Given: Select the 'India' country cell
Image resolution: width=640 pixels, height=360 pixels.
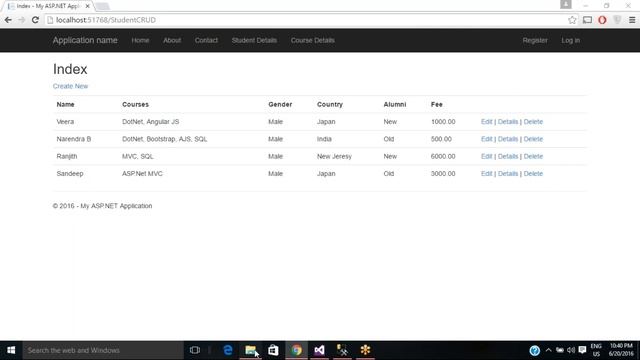Looking at the screenshot, I should [x=324, y=139].
